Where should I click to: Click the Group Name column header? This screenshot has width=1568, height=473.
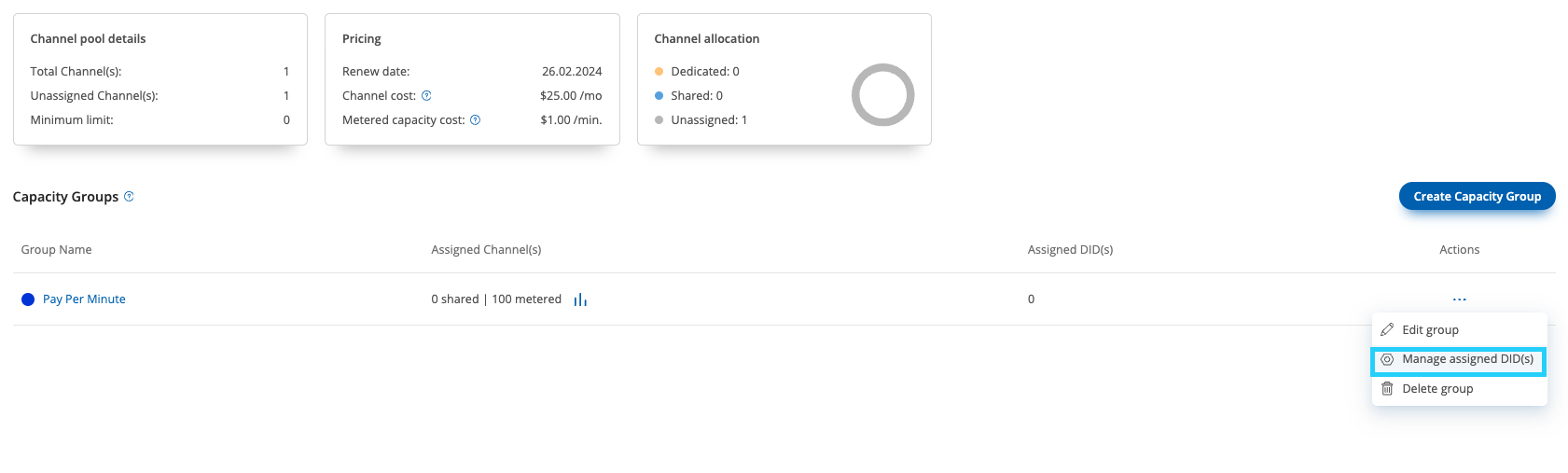[x=56, y=249]
